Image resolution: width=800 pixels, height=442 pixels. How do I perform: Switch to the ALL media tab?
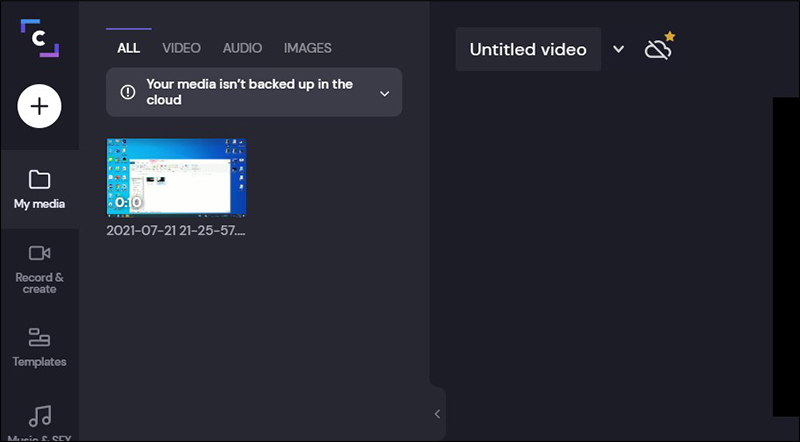pos(128,48)
